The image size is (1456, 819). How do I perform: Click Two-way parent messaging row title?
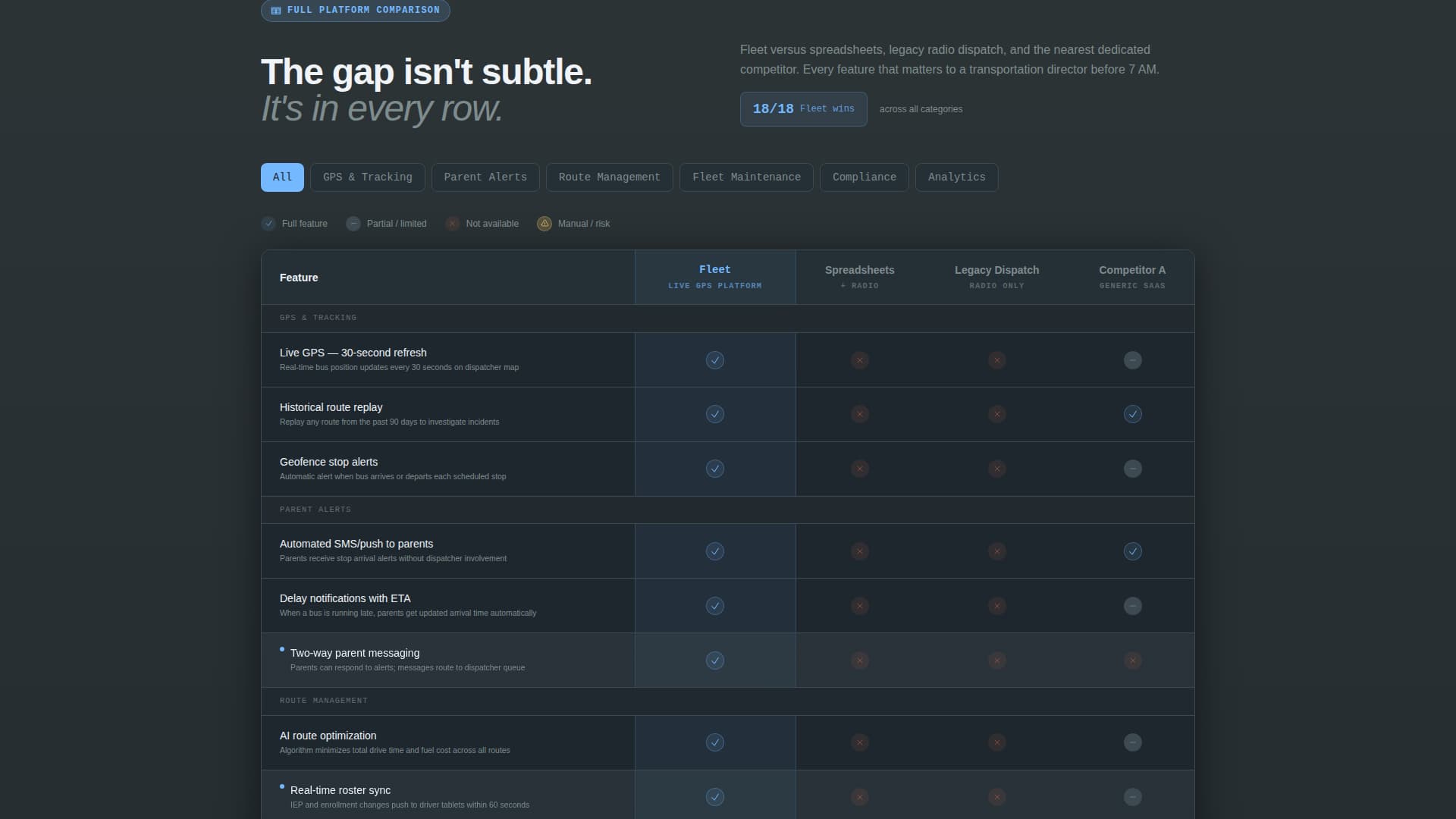click(355, 653)
